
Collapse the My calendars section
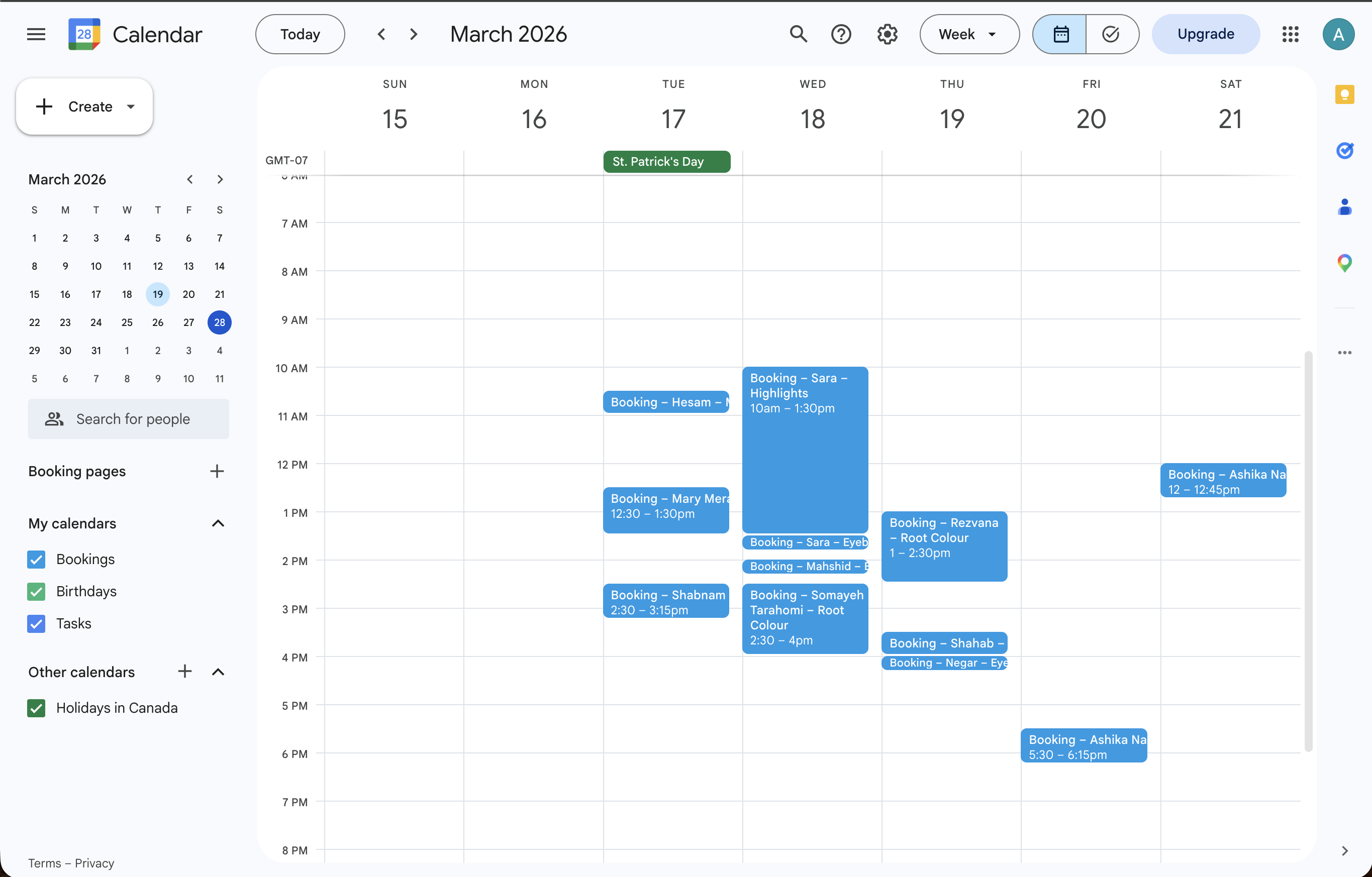[x=218, y=523]
